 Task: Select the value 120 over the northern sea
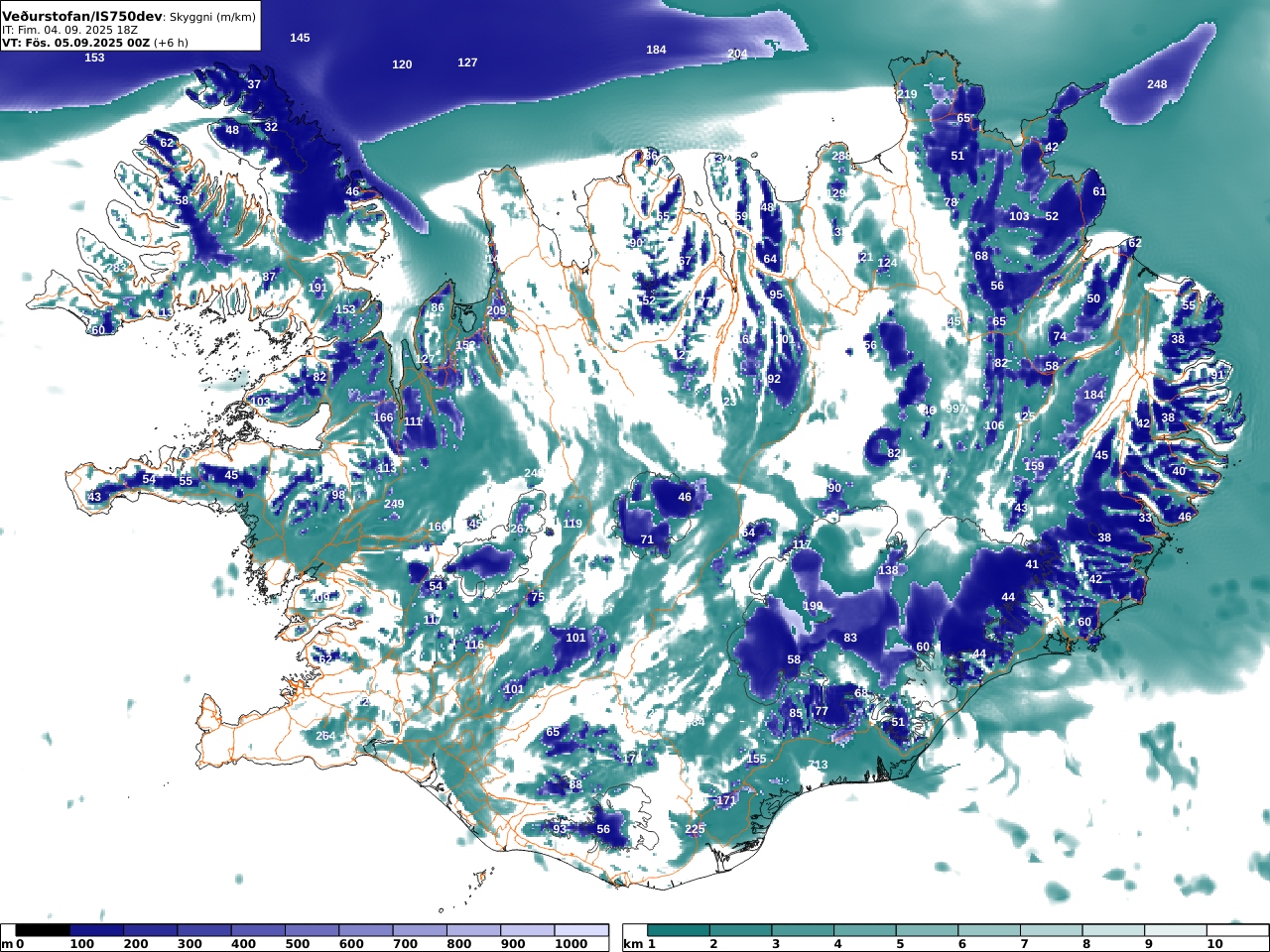(x=402, y=64)
